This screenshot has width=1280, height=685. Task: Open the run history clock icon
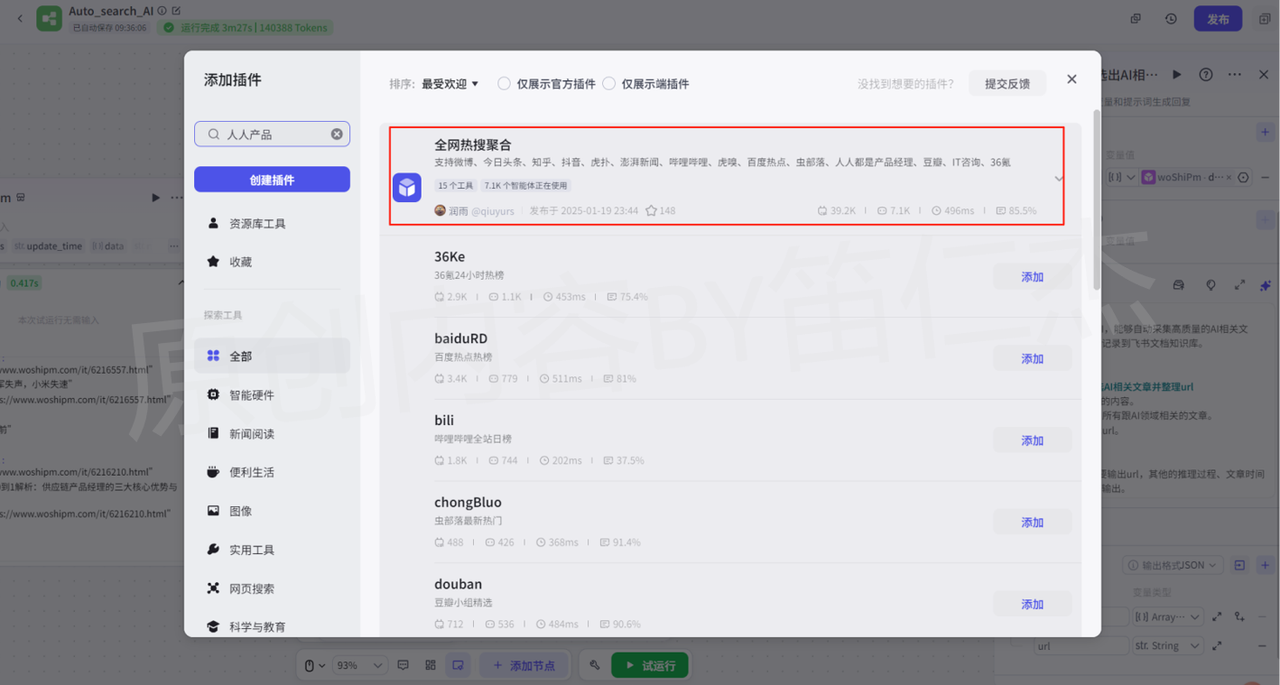pyautogui.click(x=1171, y=19)
